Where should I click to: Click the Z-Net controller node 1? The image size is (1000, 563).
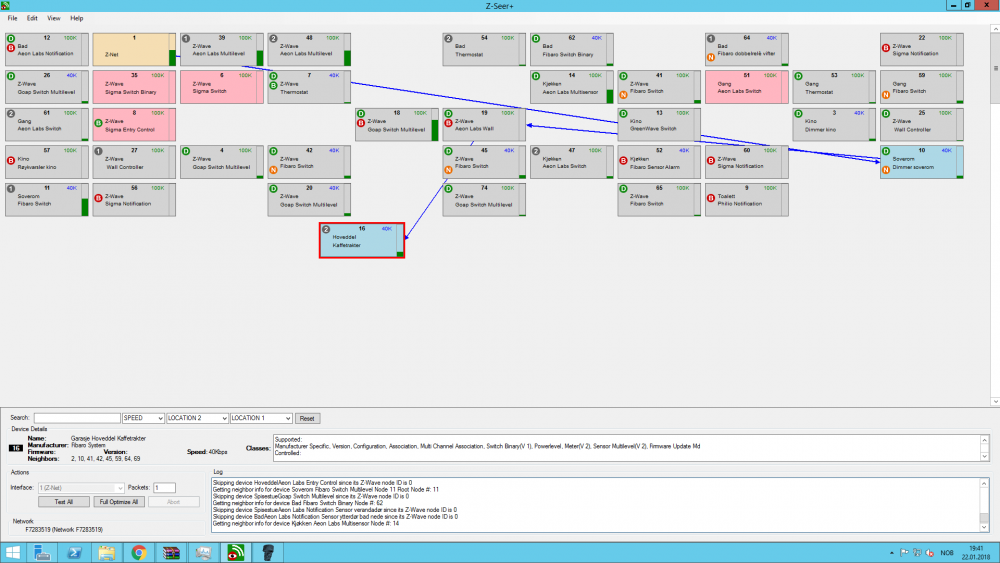coord(130,48)
